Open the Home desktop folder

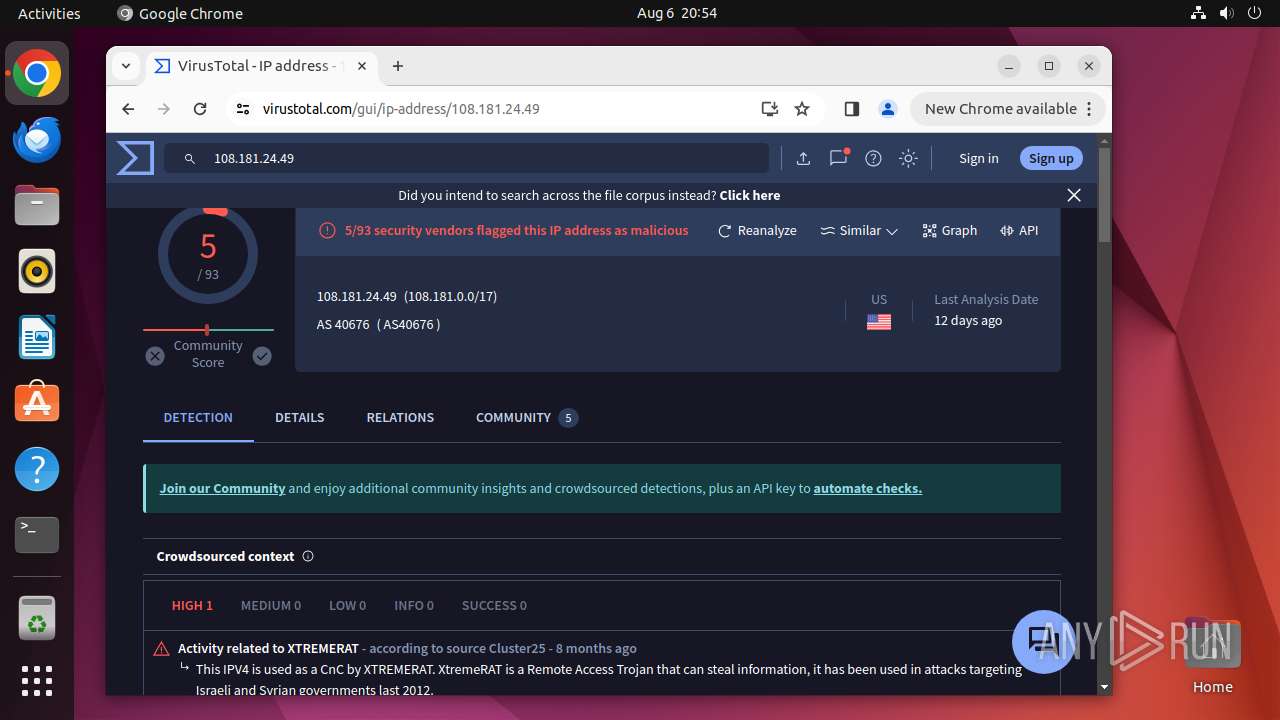(1212, 657)
